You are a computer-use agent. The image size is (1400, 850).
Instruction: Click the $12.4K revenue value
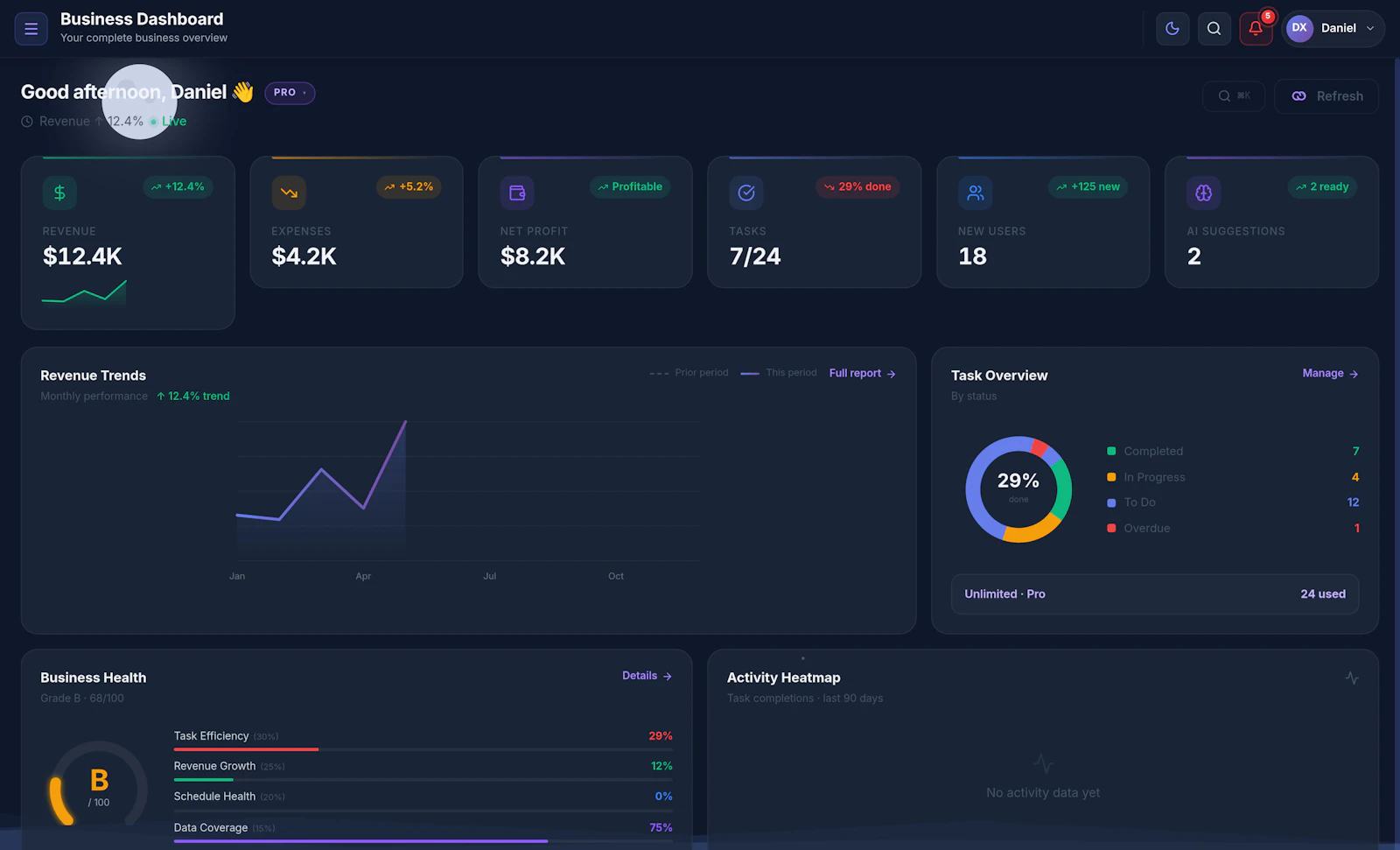pyautogui.click(x=82, y=256)
